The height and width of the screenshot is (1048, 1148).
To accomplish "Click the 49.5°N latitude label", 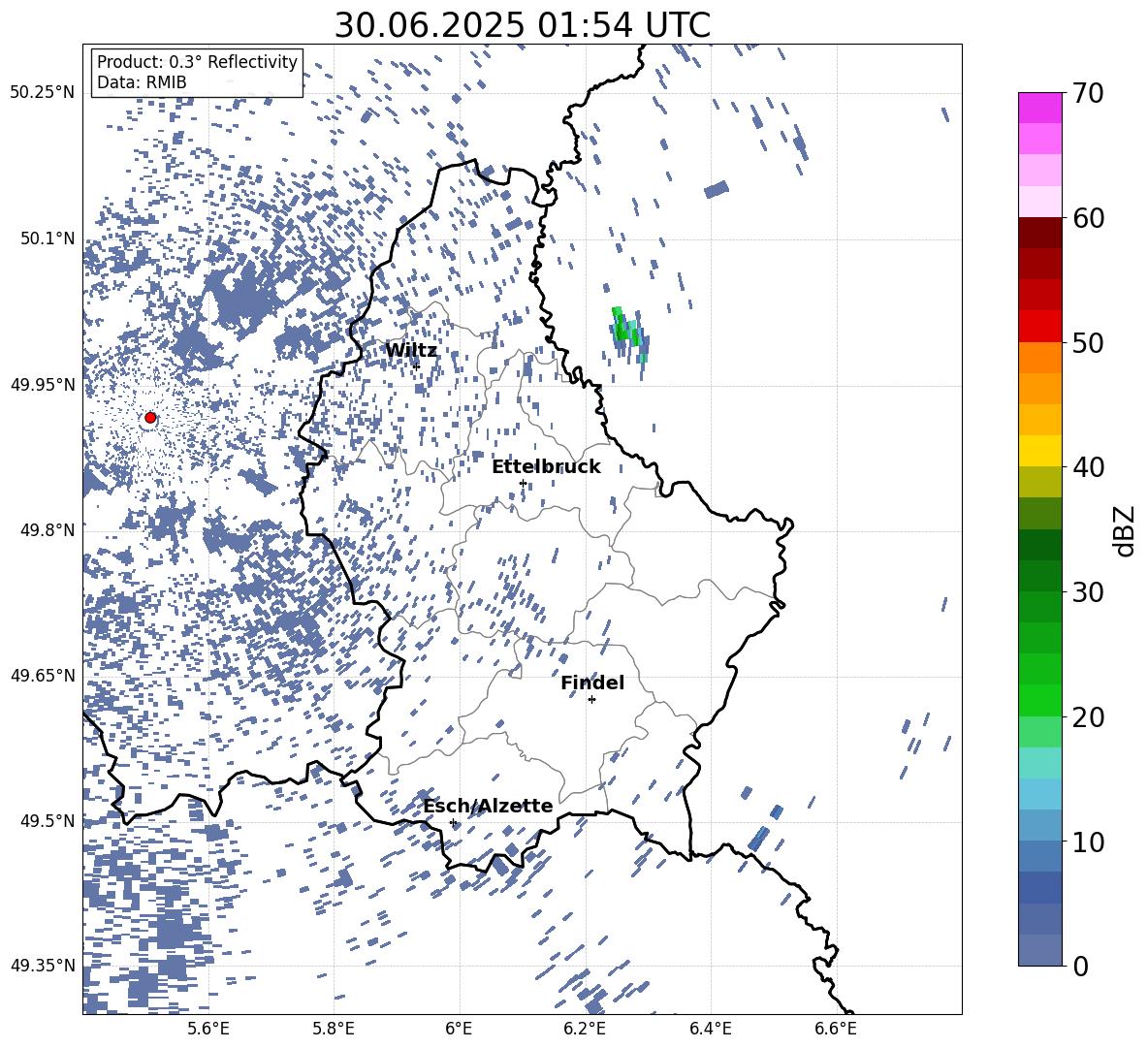I will 48,820.
